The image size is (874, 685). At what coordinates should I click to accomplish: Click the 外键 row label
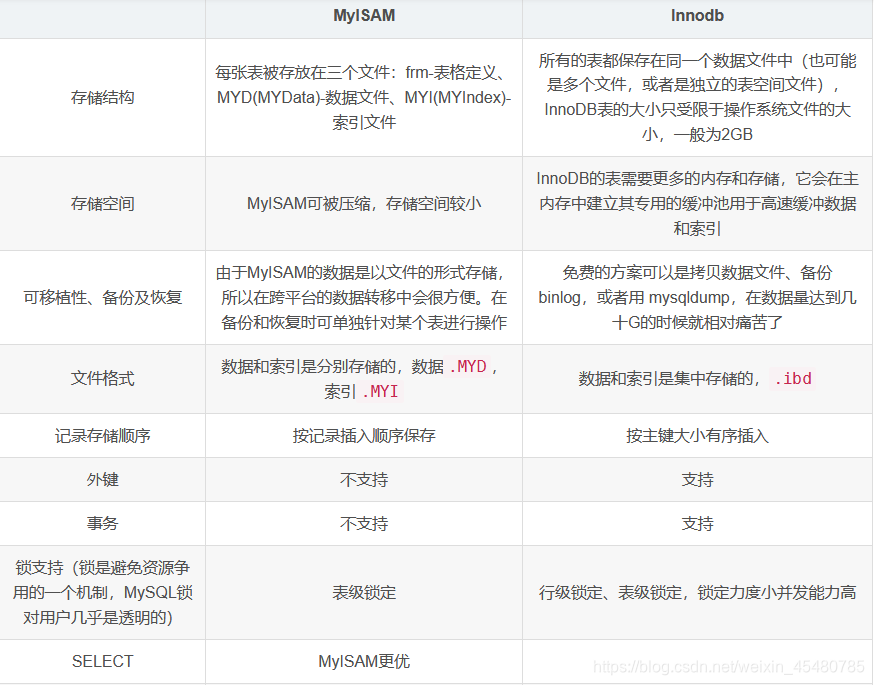pos(102,479)
